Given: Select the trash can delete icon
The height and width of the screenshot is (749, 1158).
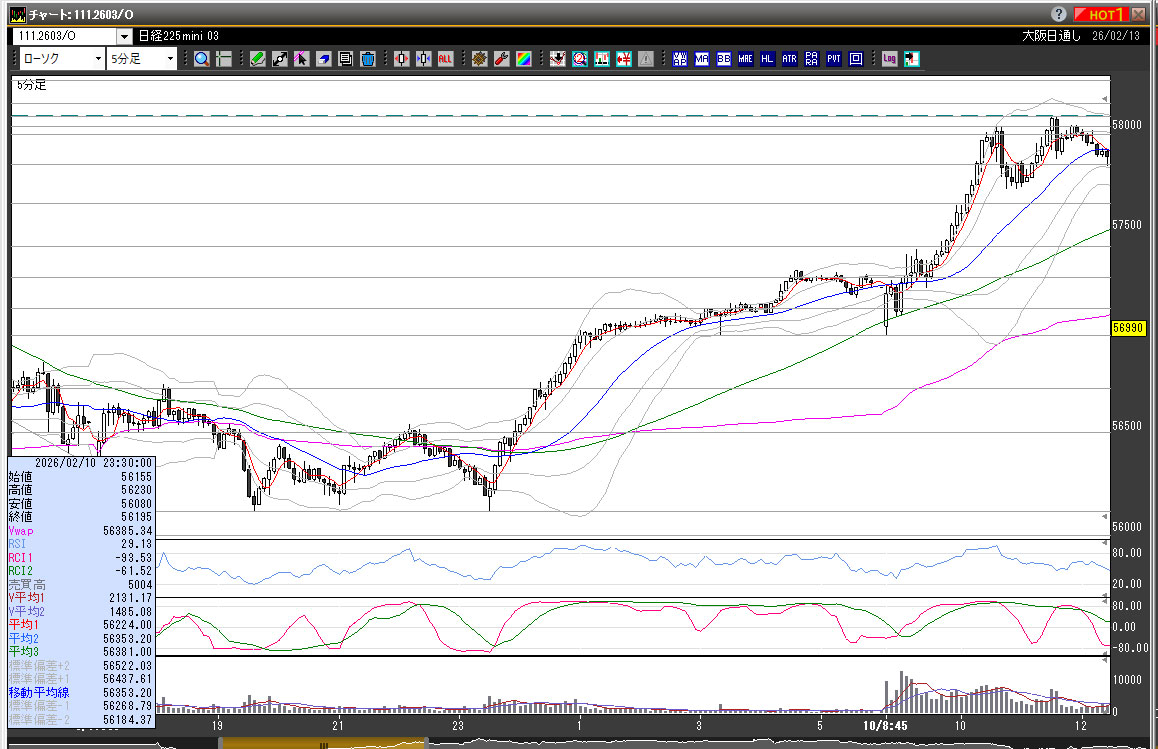Looking at the screenshot, I should [x=367, y=59].
